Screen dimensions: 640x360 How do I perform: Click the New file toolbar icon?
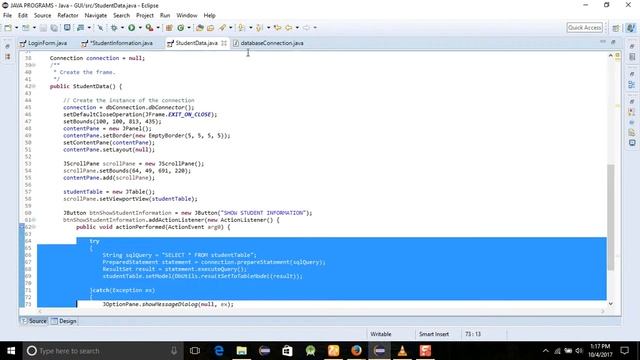point(8,28)
